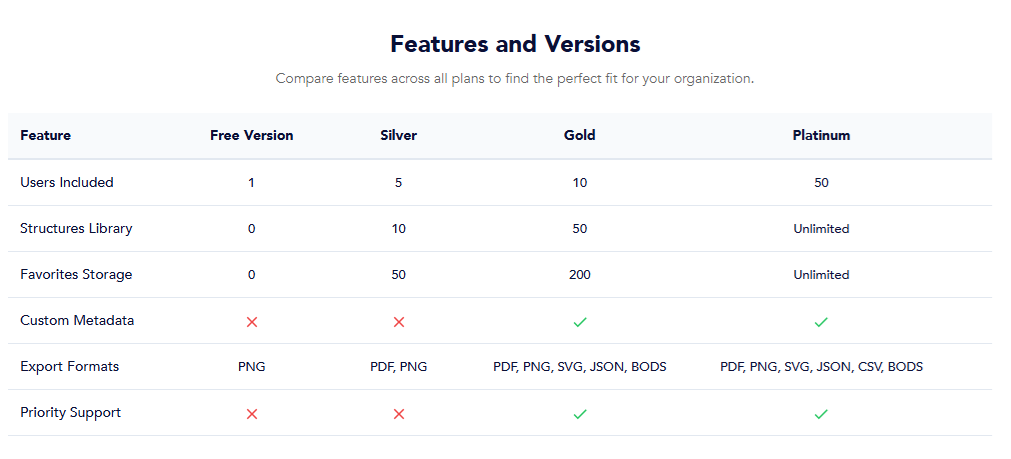Click green checkmark for Gold Custom Metadata
The image size is (1011, 459).
click(x=580, y=322)
